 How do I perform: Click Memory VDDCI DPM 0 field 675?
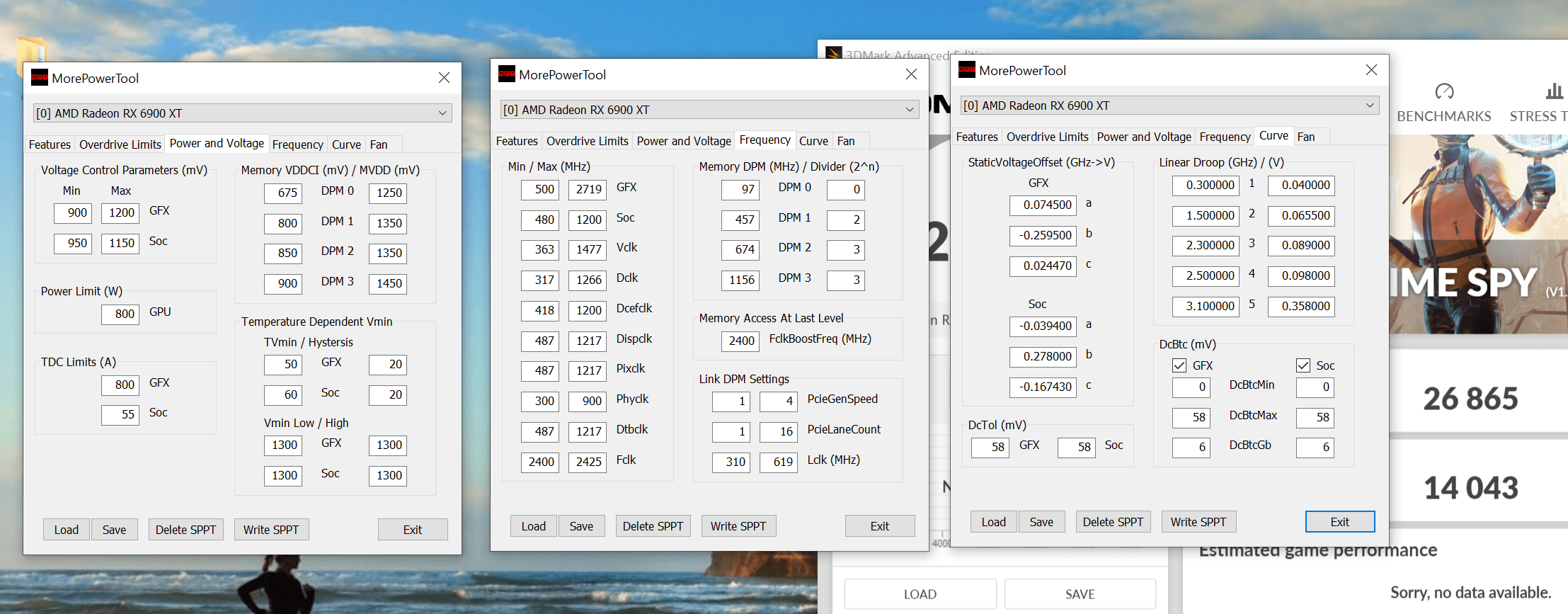pos(283,193)
